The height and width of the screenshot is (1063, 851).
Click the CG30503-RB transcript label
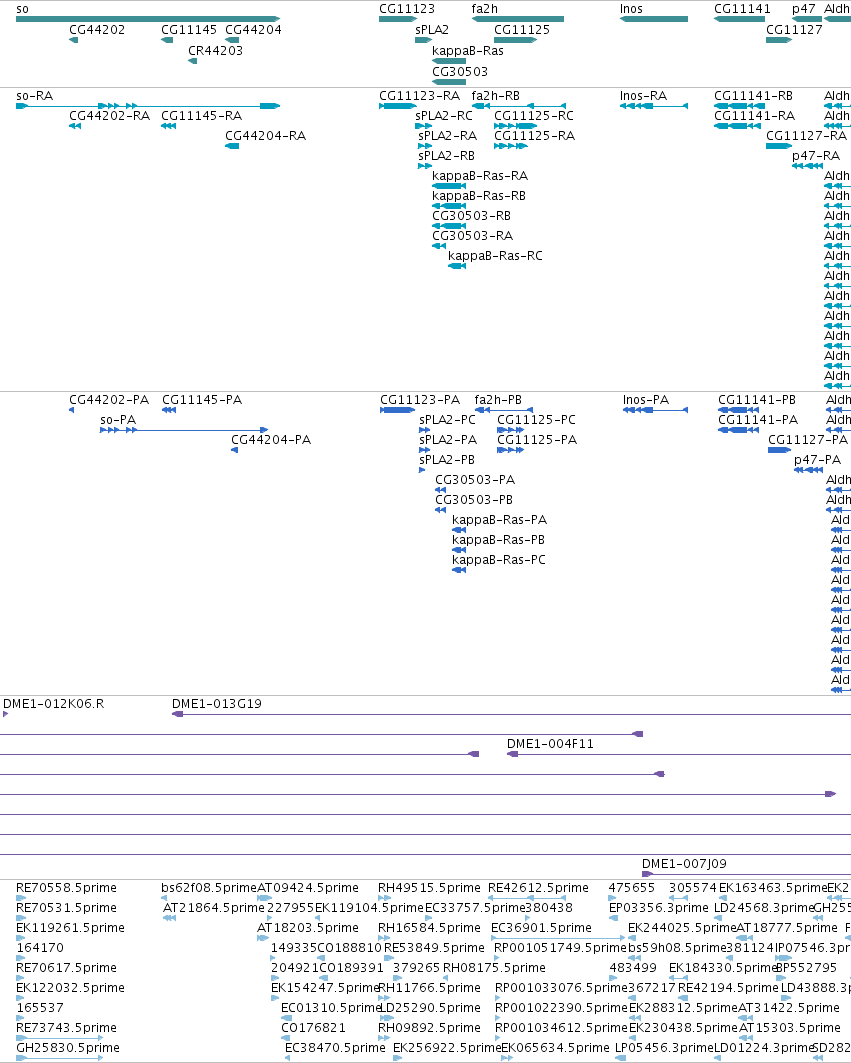tap(471, 216)
